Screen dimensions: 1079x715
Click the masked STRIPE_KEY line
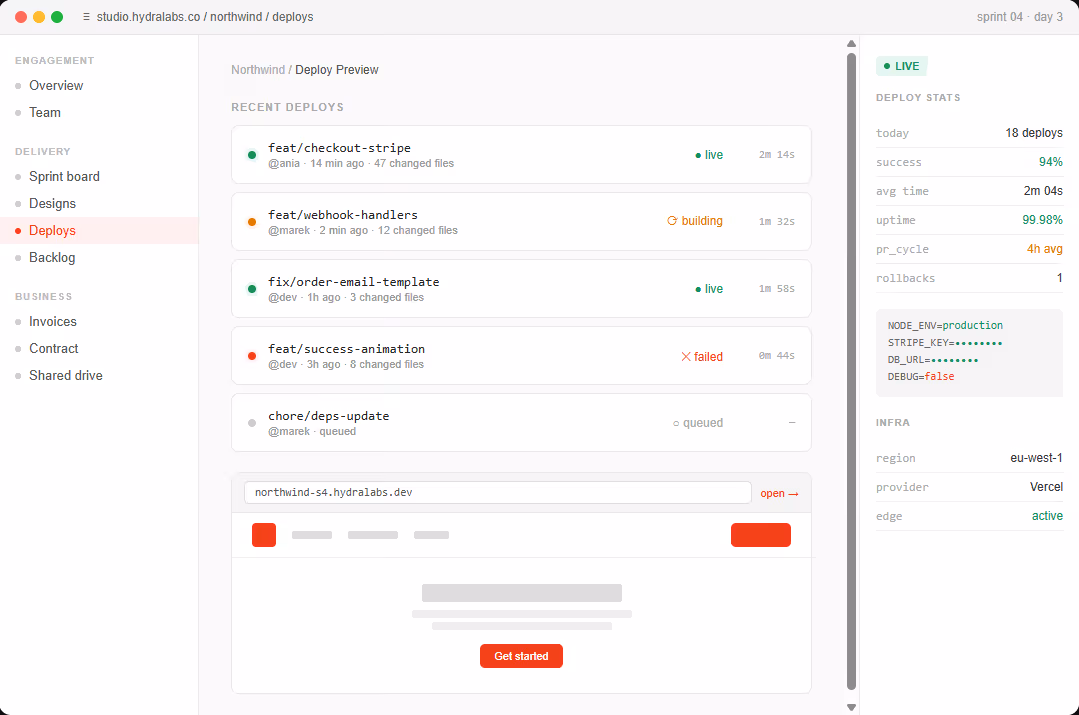point(945,343)
